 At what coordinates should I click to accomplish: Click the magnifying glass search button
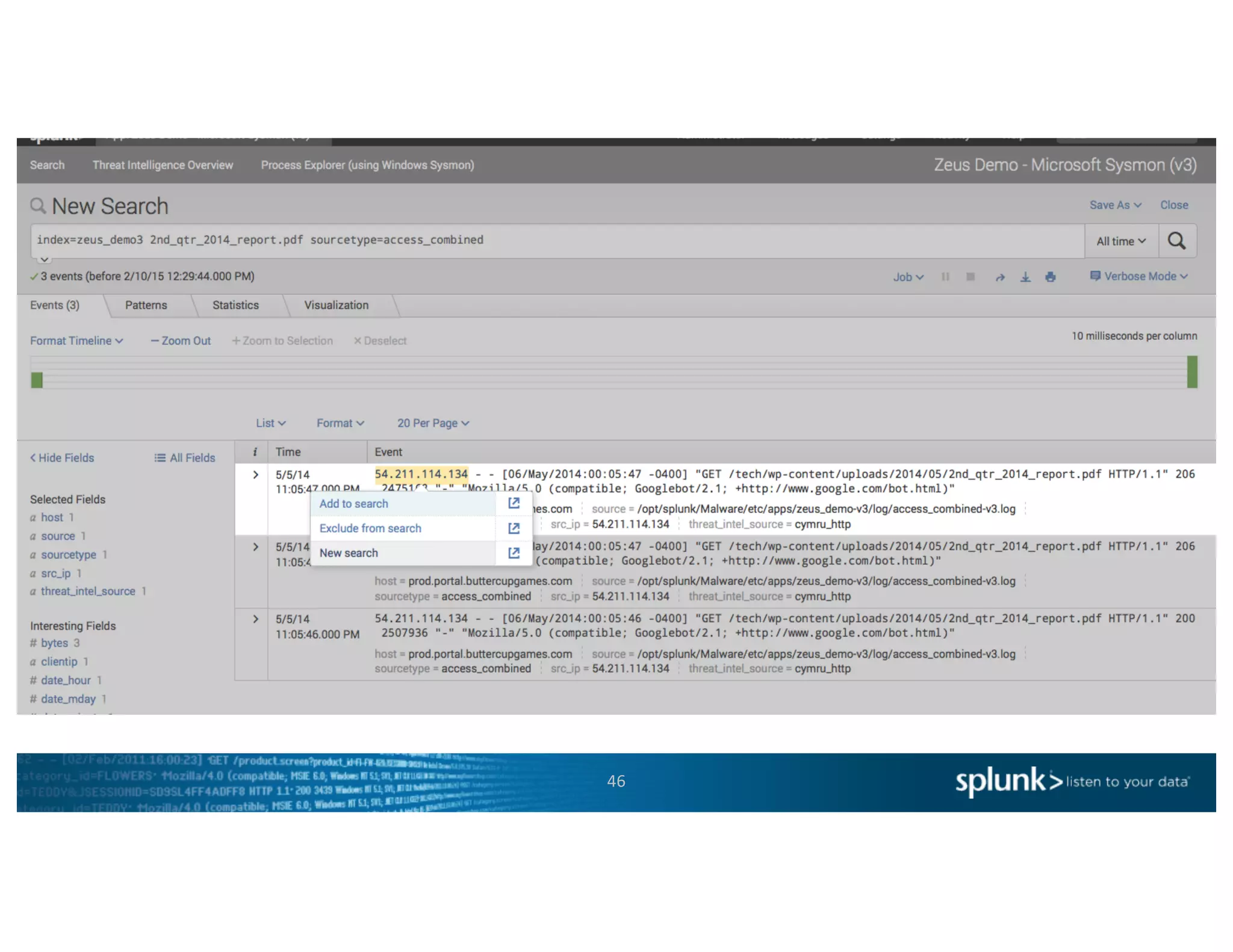point(1176,241)
